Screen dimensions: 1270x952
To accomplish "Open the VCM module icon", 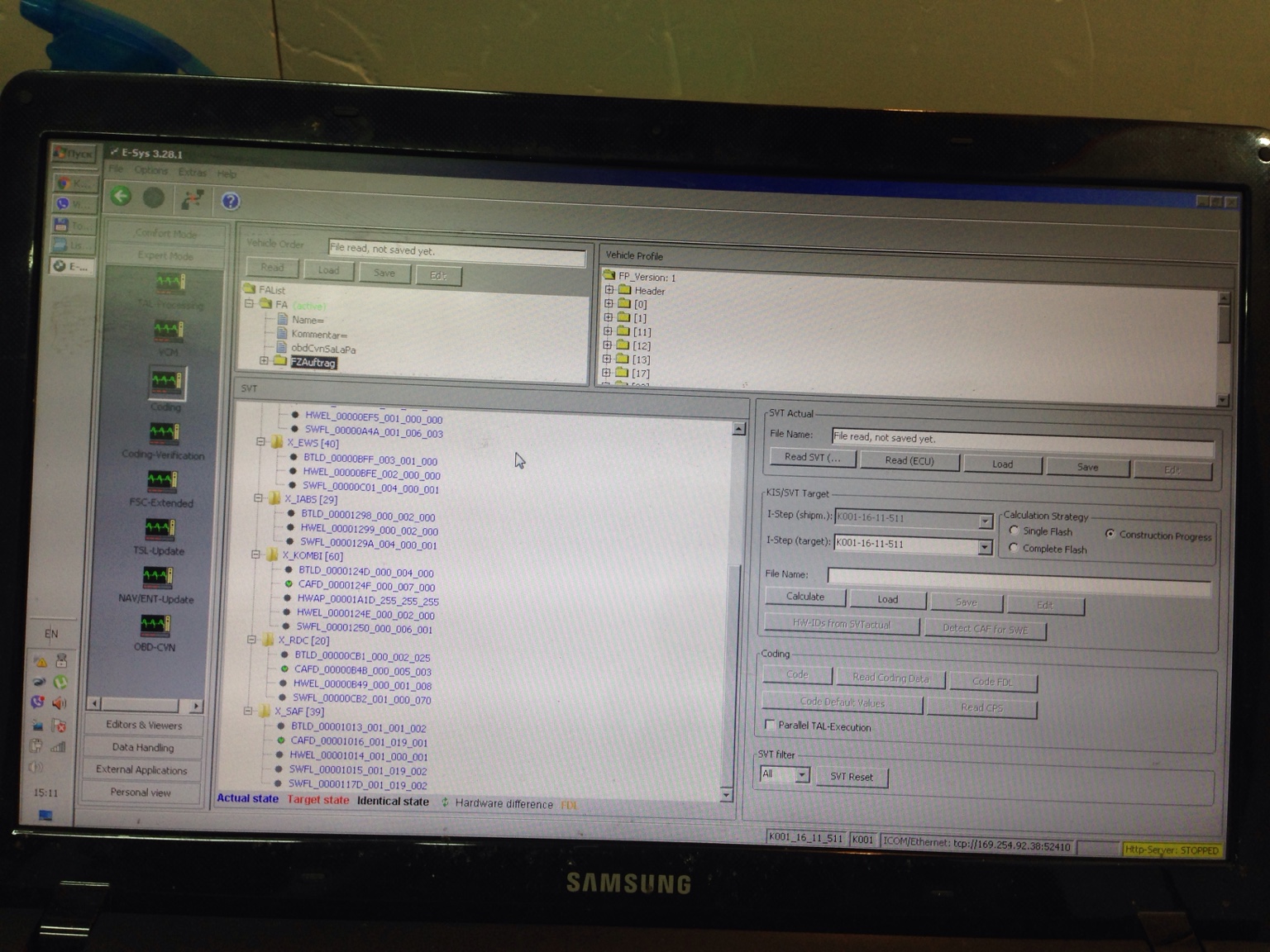I will pyautogui.click(x=169, y=331).
